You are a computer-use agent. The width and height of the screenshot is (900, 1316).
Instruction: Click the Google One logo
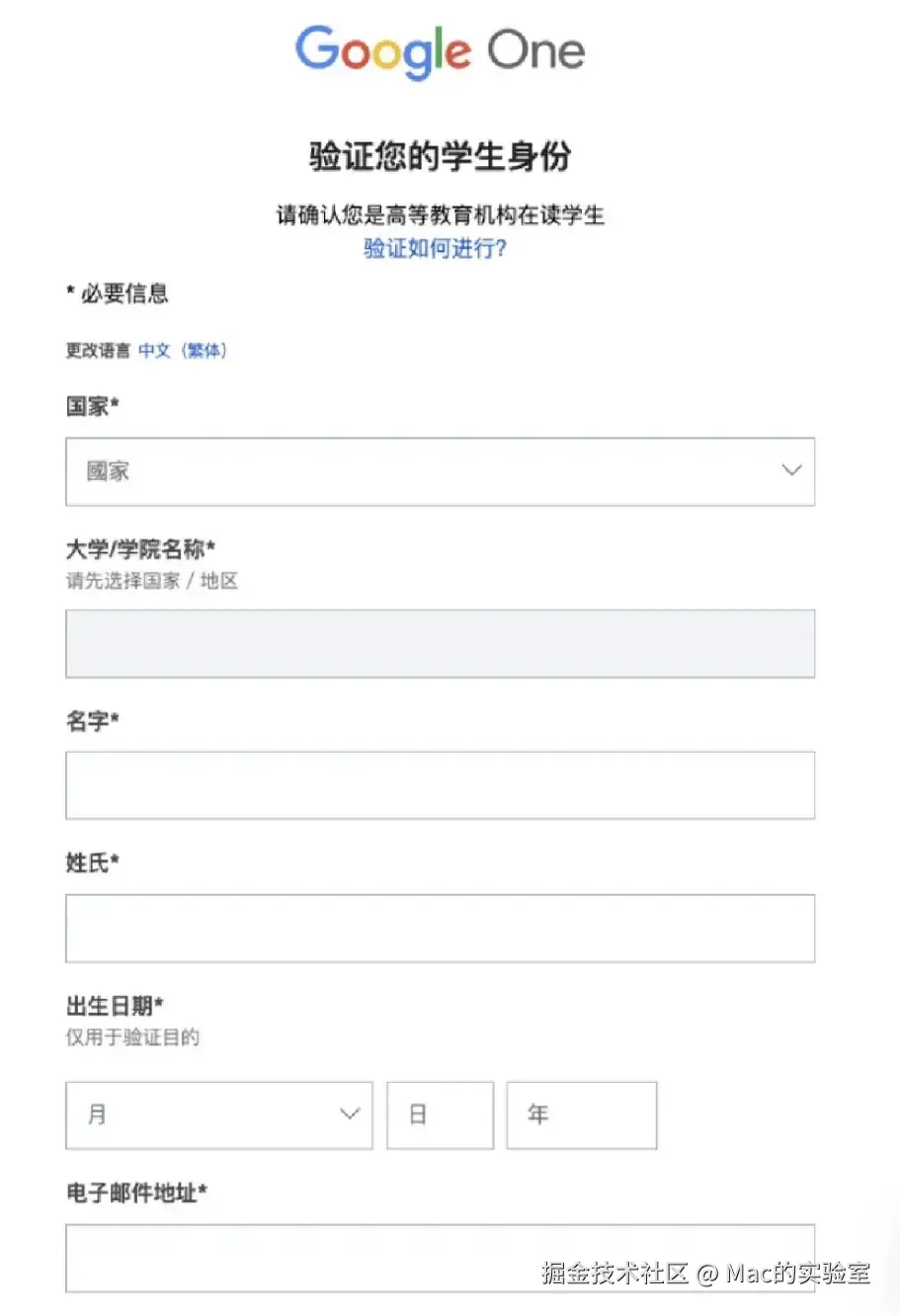440,51
